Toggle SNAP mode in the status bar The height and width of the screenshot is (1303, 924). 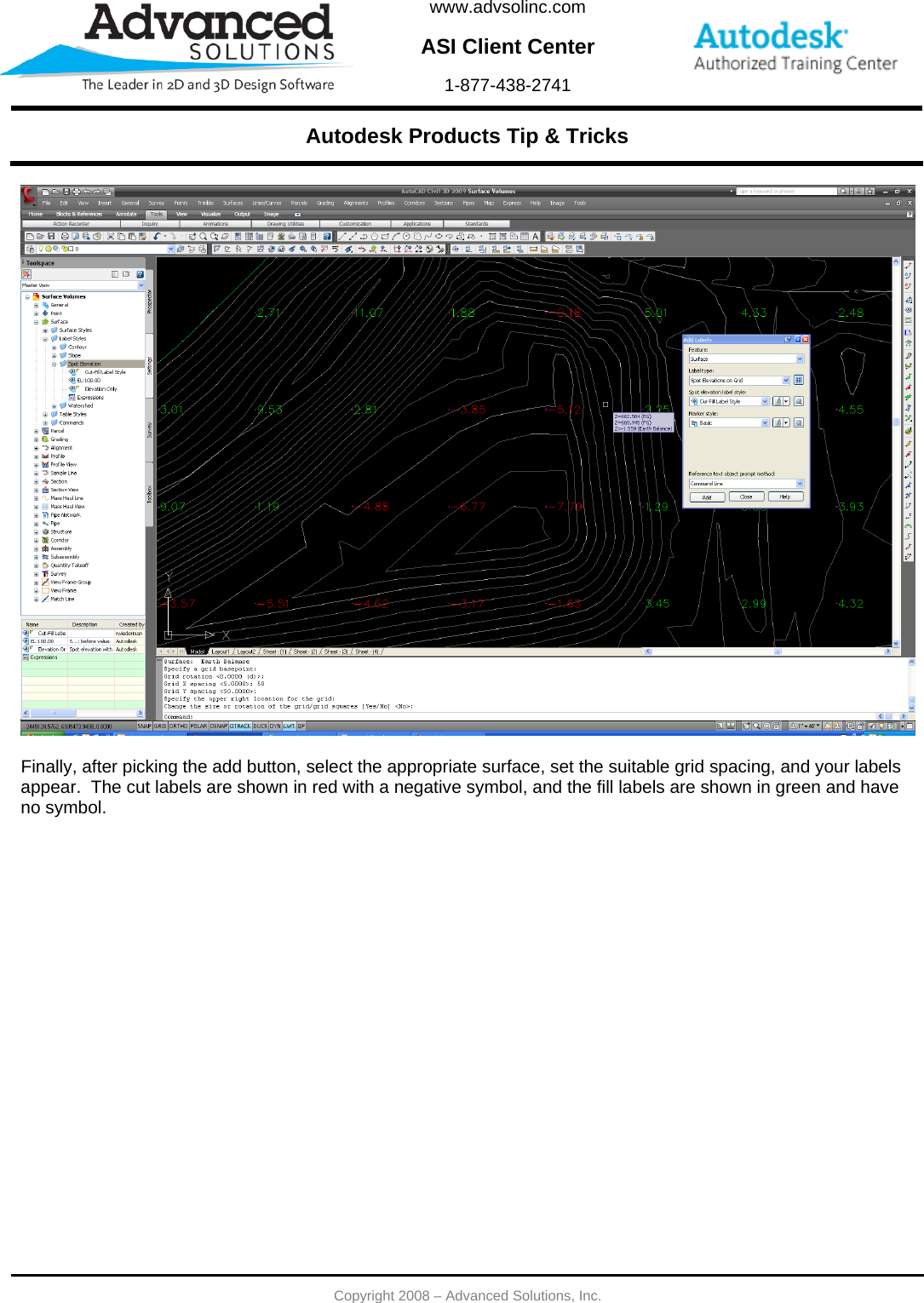[144, 726]
